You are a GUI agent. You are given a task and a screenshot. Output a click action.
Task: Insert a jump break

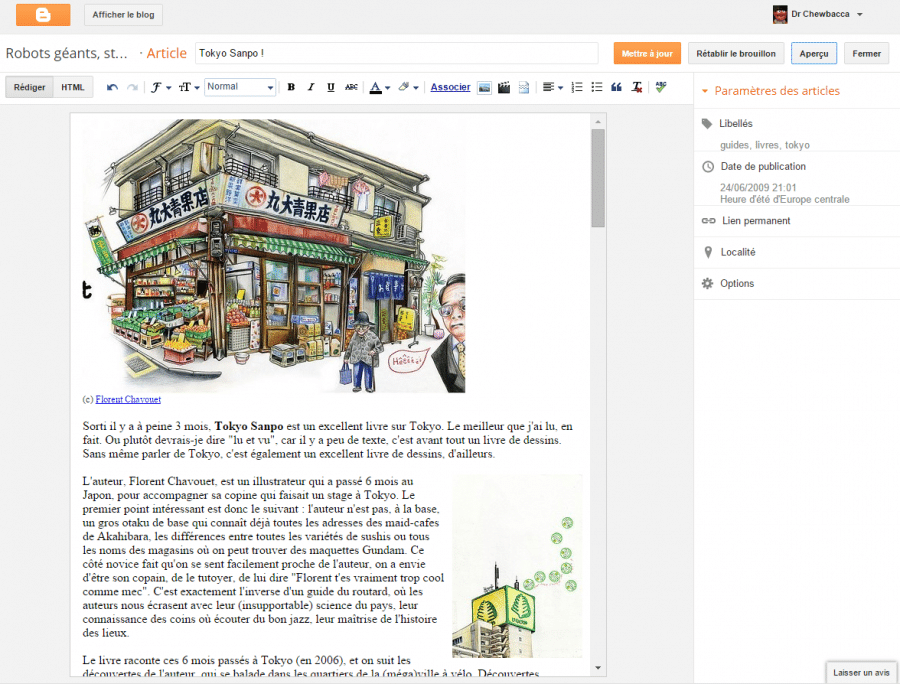[524, 88]
